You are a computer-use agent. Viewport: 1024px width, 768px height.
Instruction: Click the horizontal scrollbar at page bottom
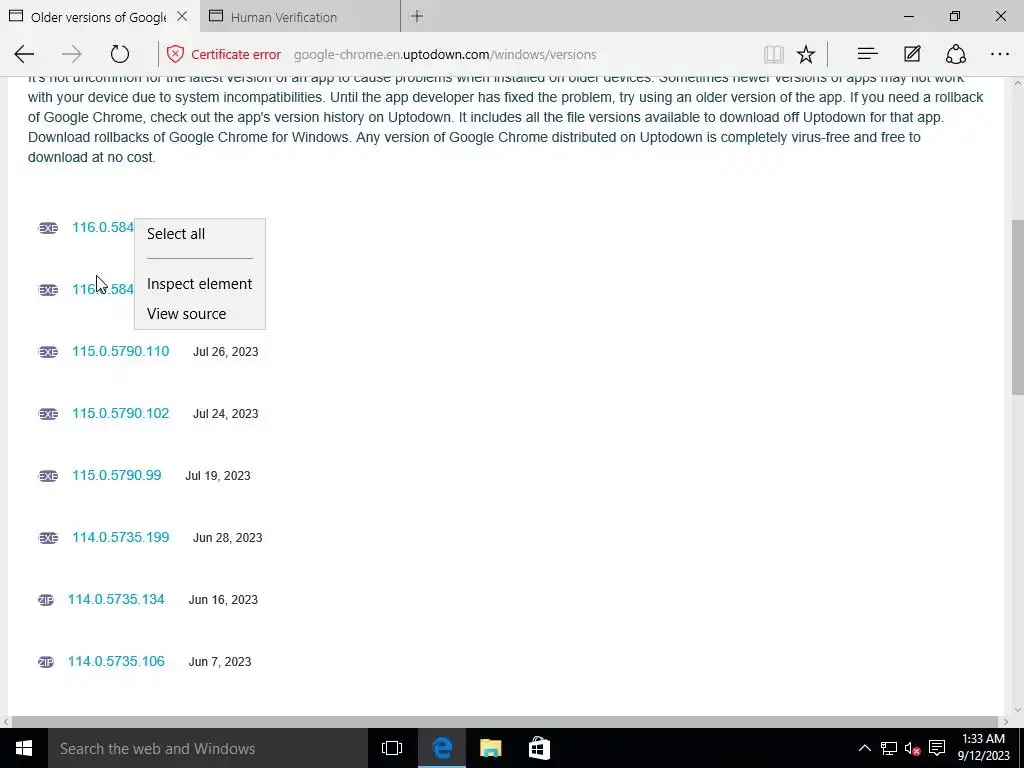pos(504,722)
